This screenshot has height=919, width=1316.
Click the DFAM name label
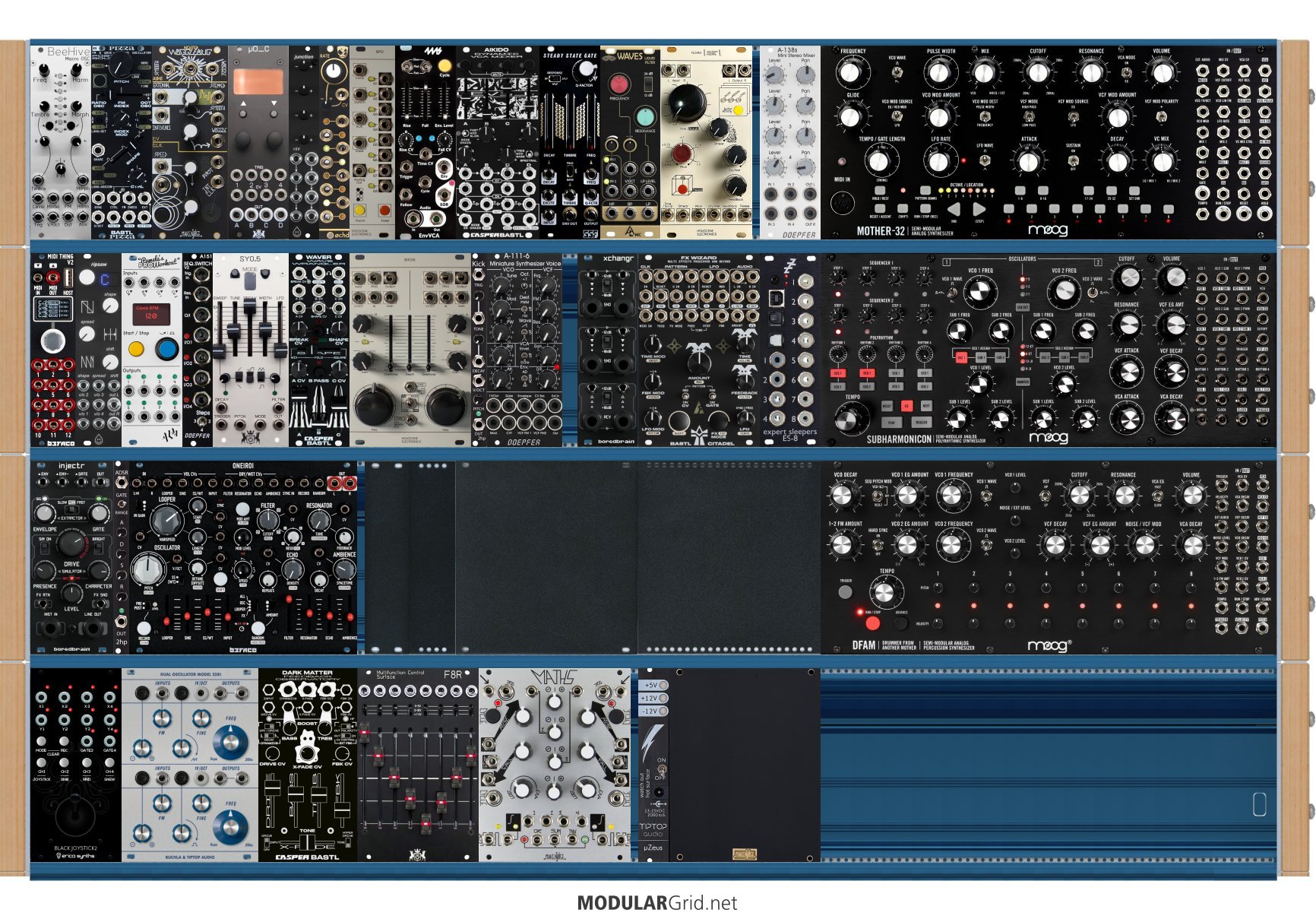click(863, 645)
